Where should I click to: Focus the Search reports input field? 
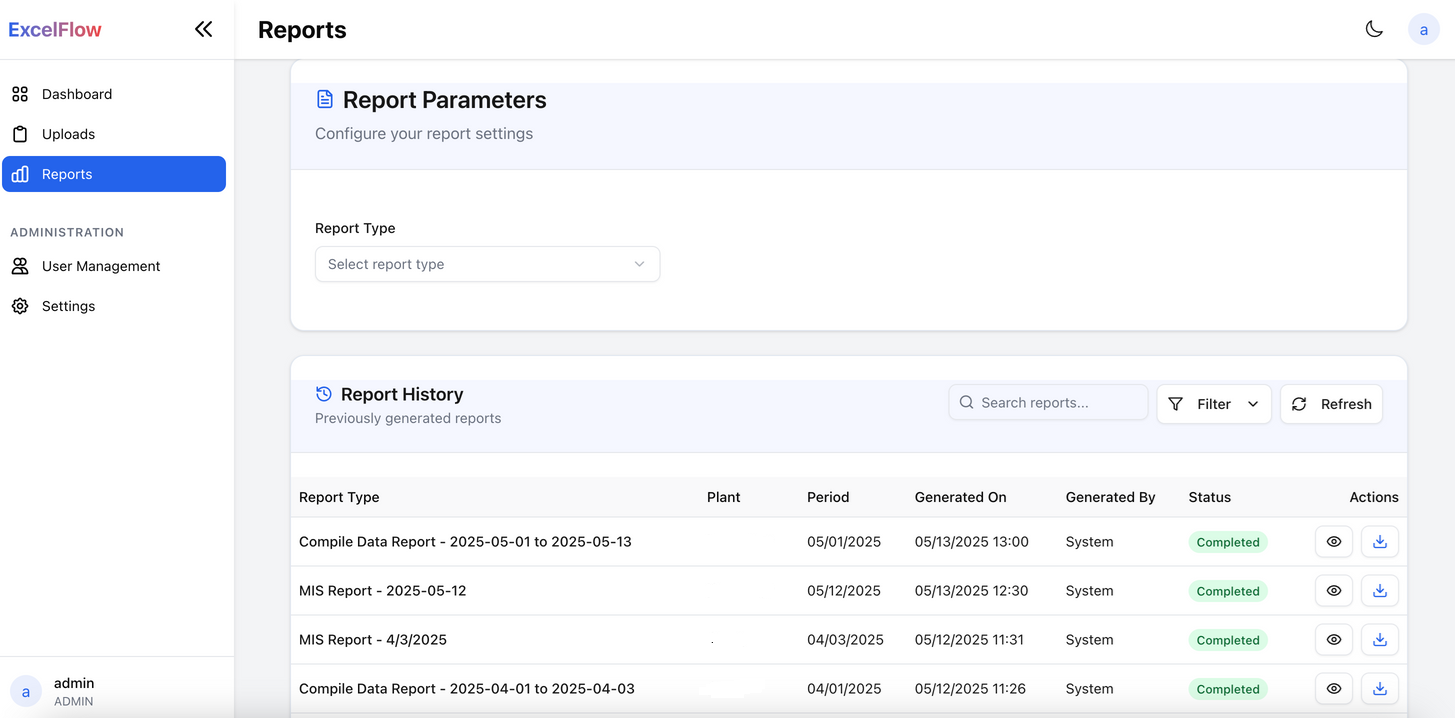point(1048,402)
